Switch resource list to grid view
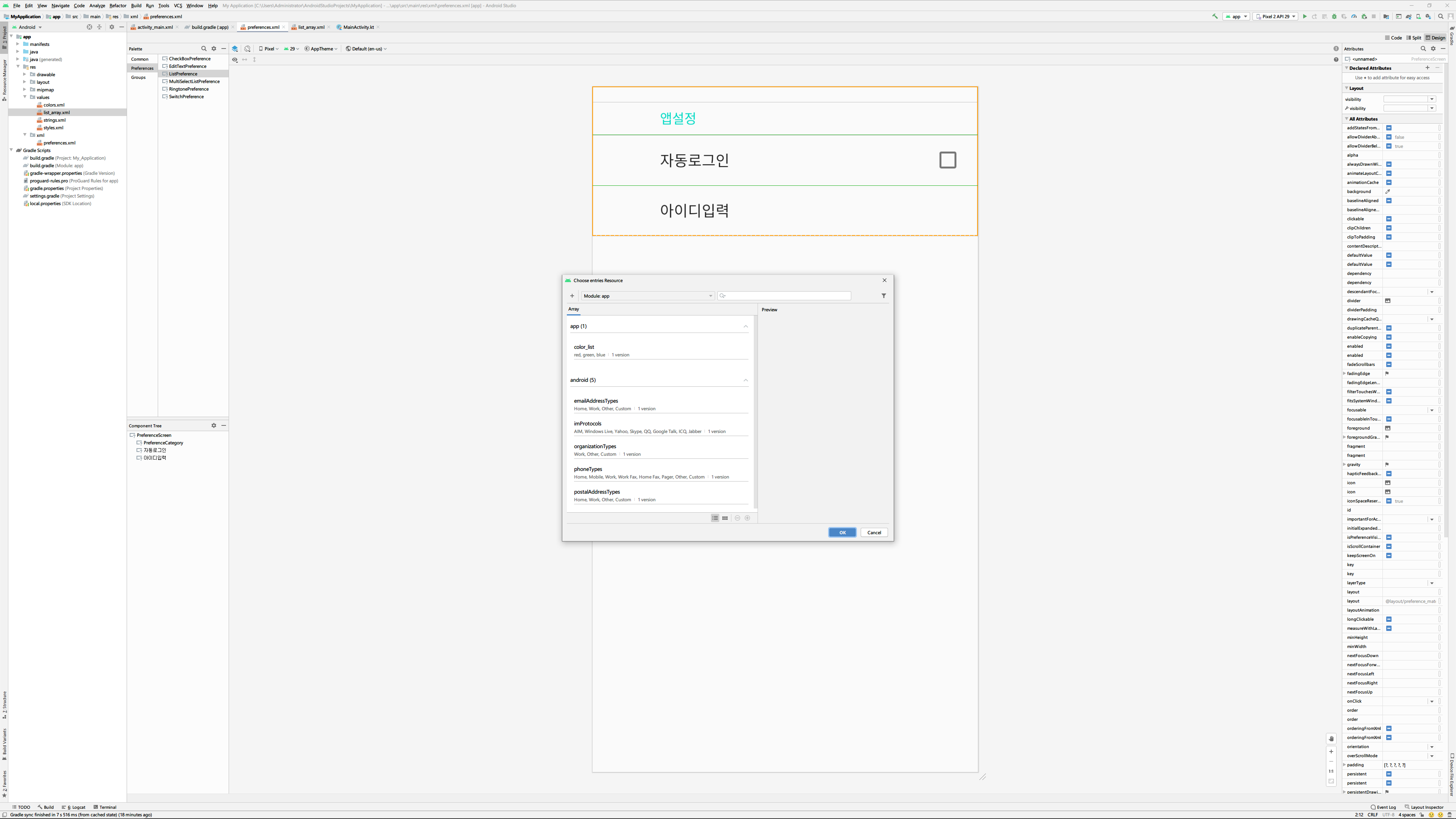1456x819 pixels. pyautogui.click(x=725, y=518)
